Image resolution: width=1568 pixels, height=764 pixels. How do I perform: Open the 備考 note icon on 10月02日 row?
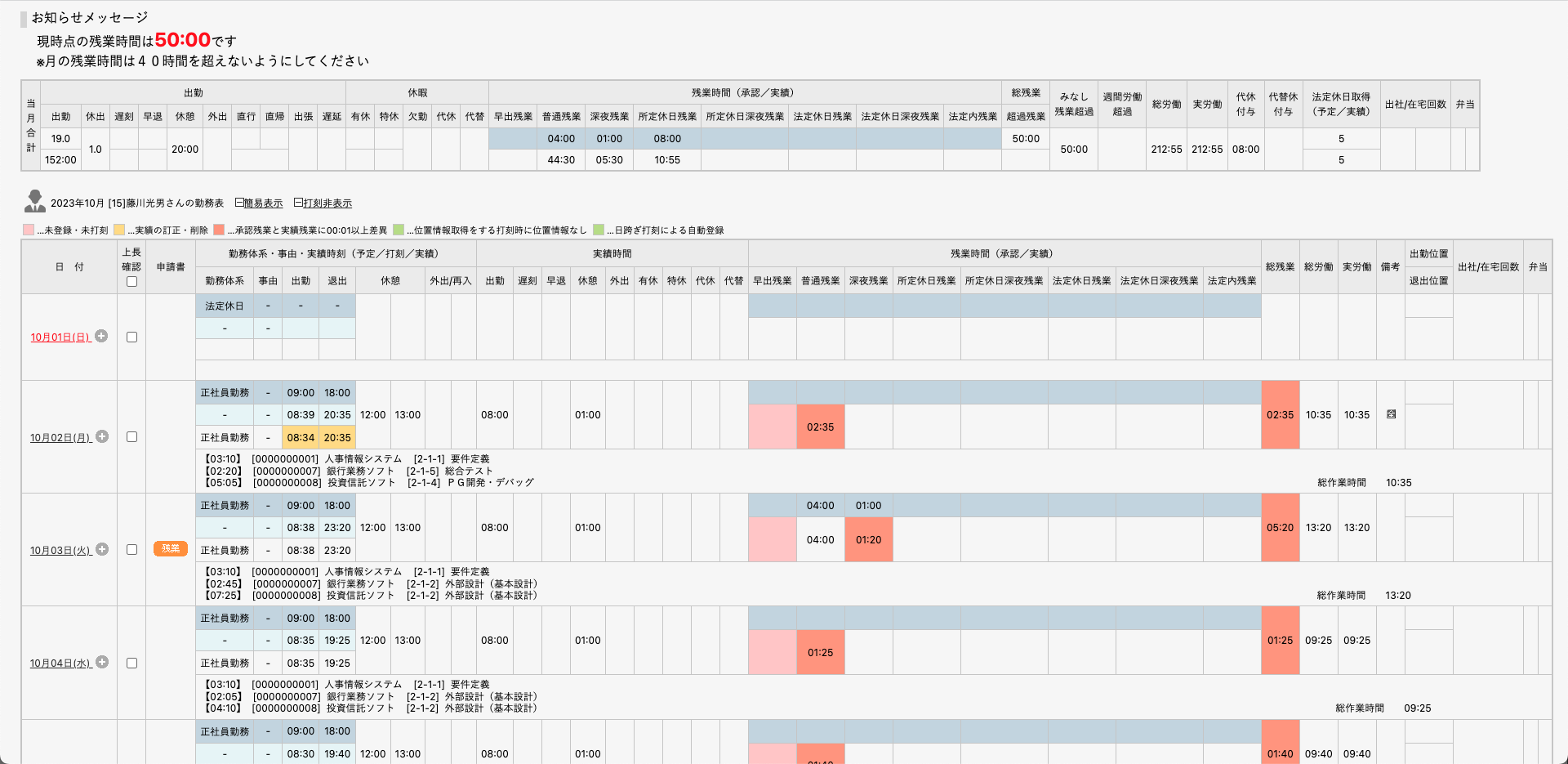tap(1391, 414)
